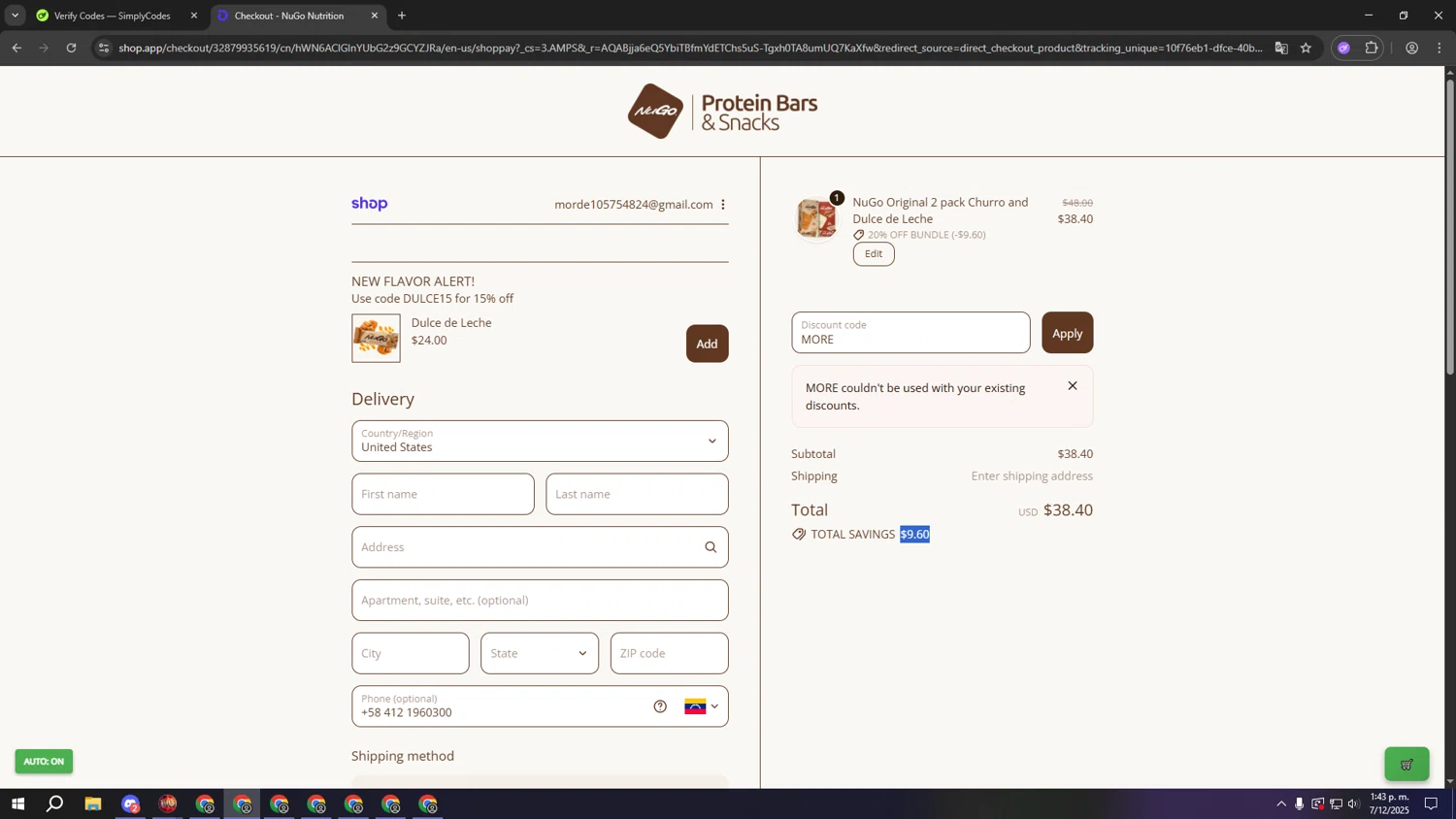Open the browser extensions puzzle icon
Screen dimensions: 1456x819
point(1372,48)
